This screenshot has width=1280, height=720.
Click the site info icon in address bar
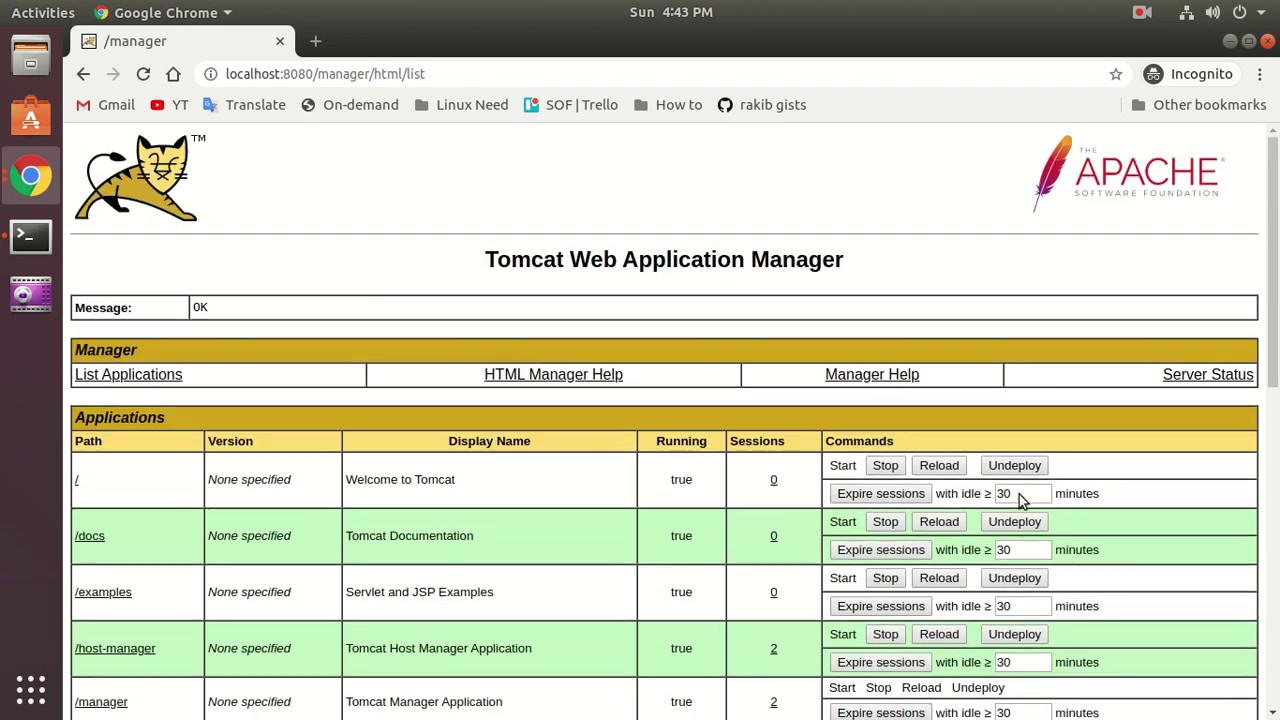209,74
